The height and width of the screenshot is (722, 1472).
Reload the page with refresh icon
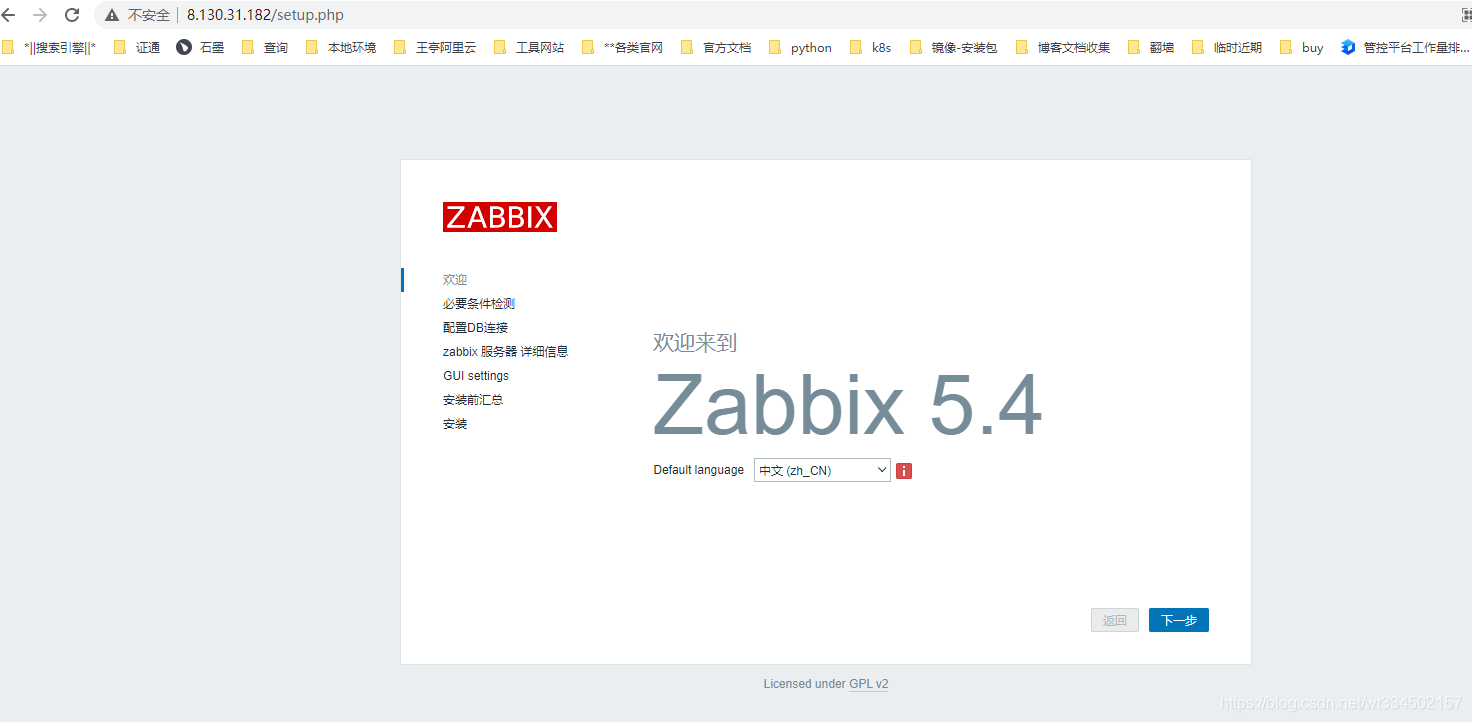pos(72,15)
